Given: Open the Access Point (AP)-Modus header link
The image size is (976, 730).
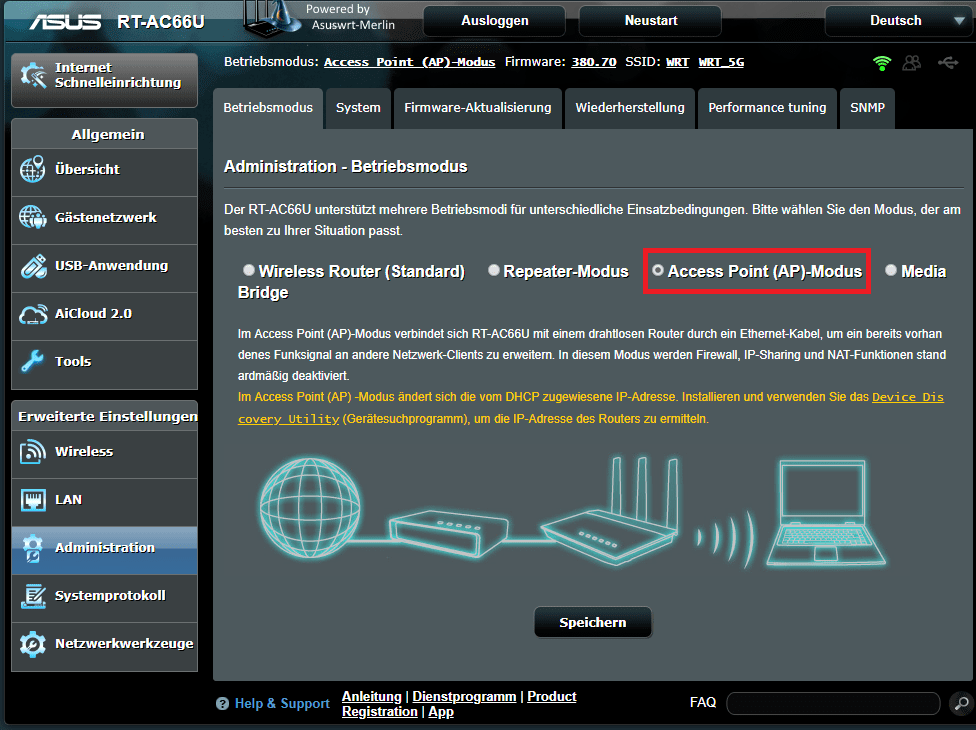Looking at the screenshot, I should (x=410, y=62).
